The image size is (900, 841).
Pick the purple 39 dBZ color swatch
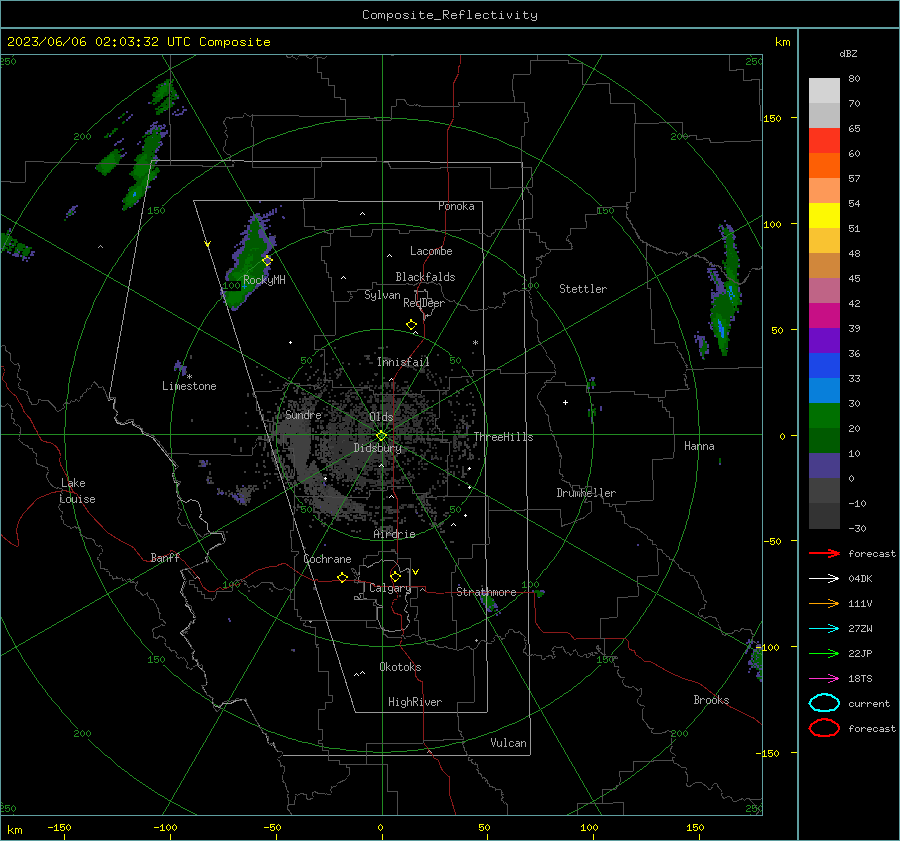[824, 340]
